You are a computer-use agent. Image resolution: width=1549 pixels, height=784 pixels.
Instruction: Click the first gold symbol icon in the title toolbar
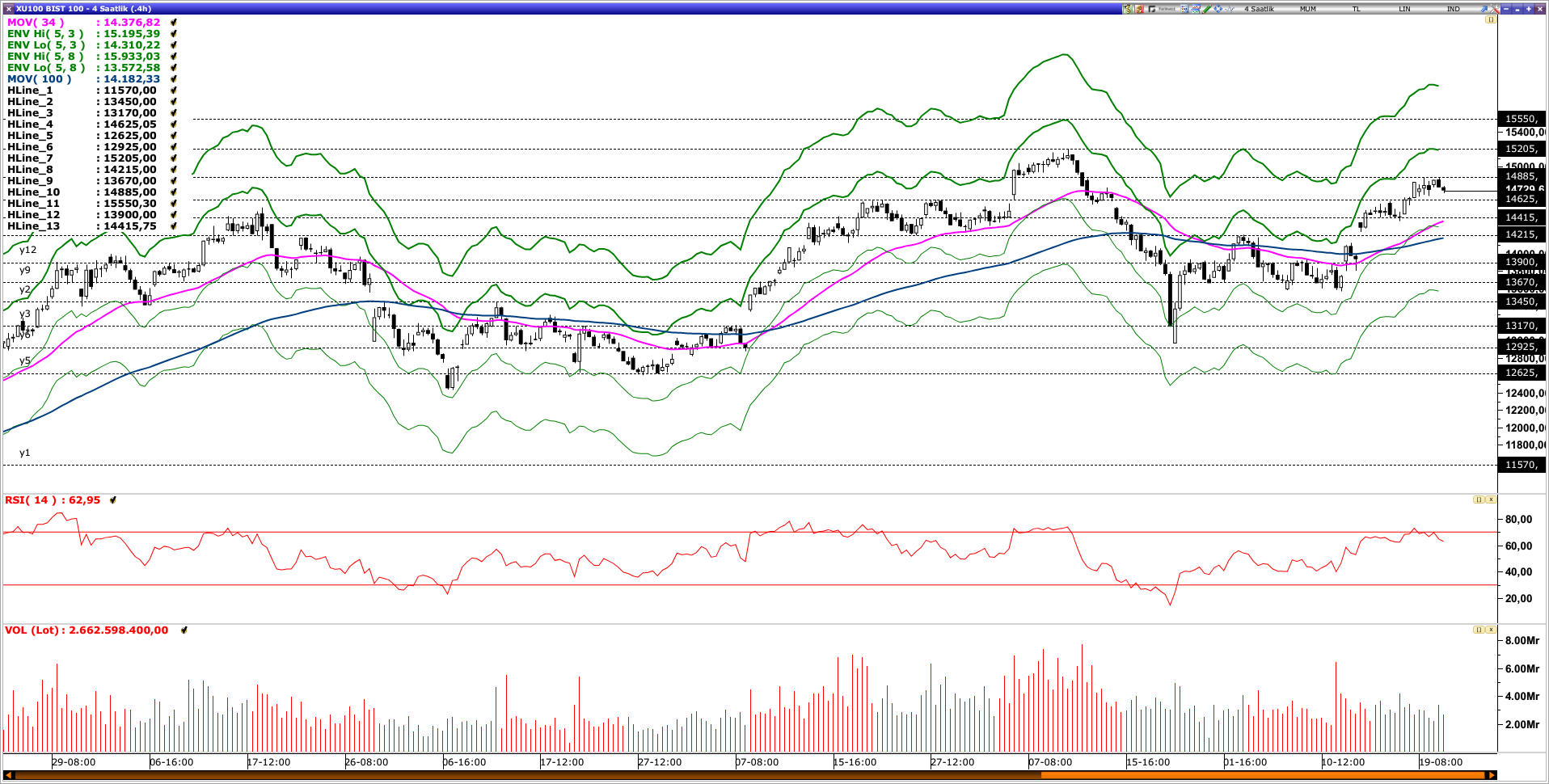1127,9
